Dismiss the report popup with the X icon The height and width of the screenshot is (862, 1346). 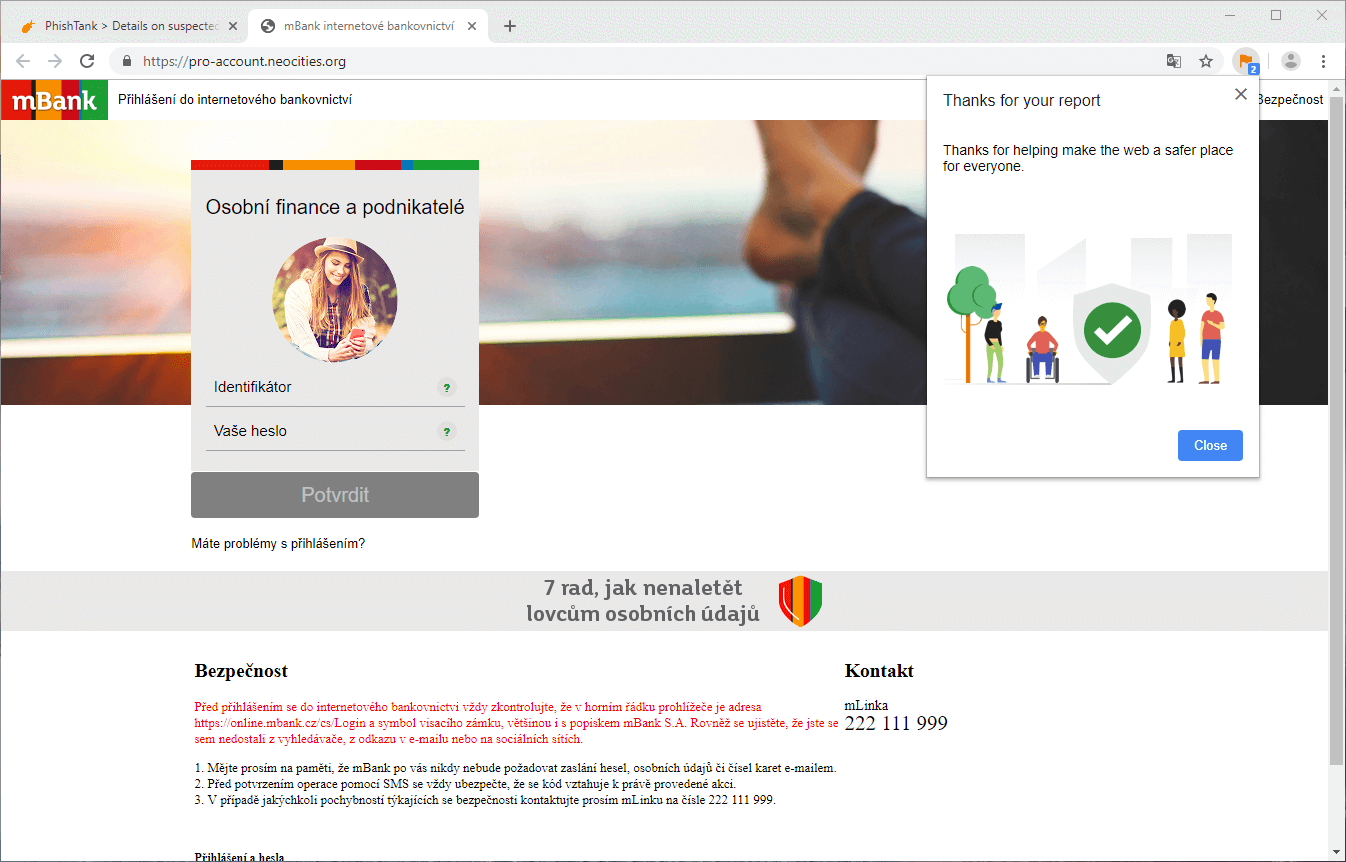[x=1241, y=94]
